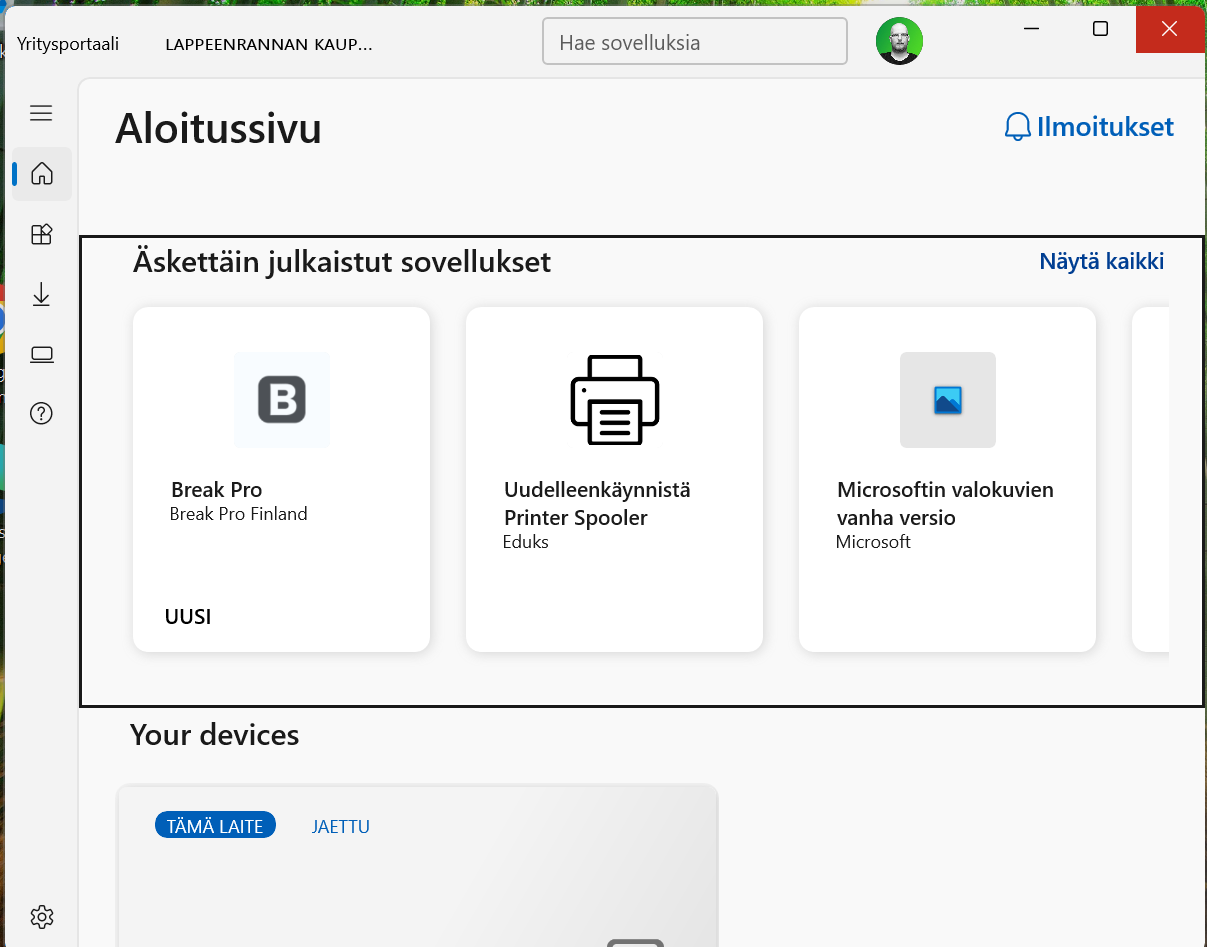Viewport: 1207px width, 947px height.
Task: Click the Aloitussivu page heading
Action: (219, 129)
